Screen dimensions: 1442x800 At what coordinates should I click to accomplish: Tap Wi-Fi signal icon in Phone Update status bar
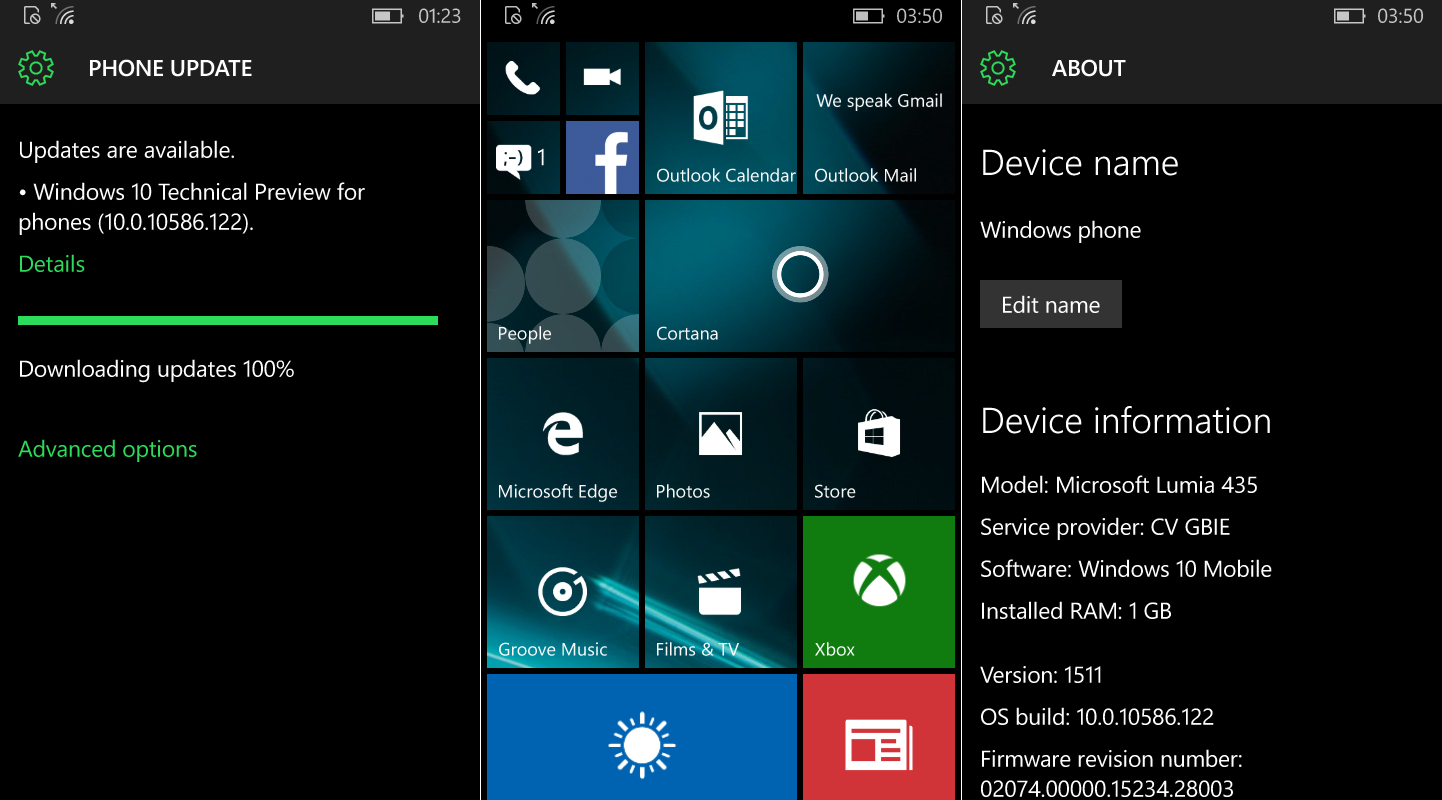point(64,15)
